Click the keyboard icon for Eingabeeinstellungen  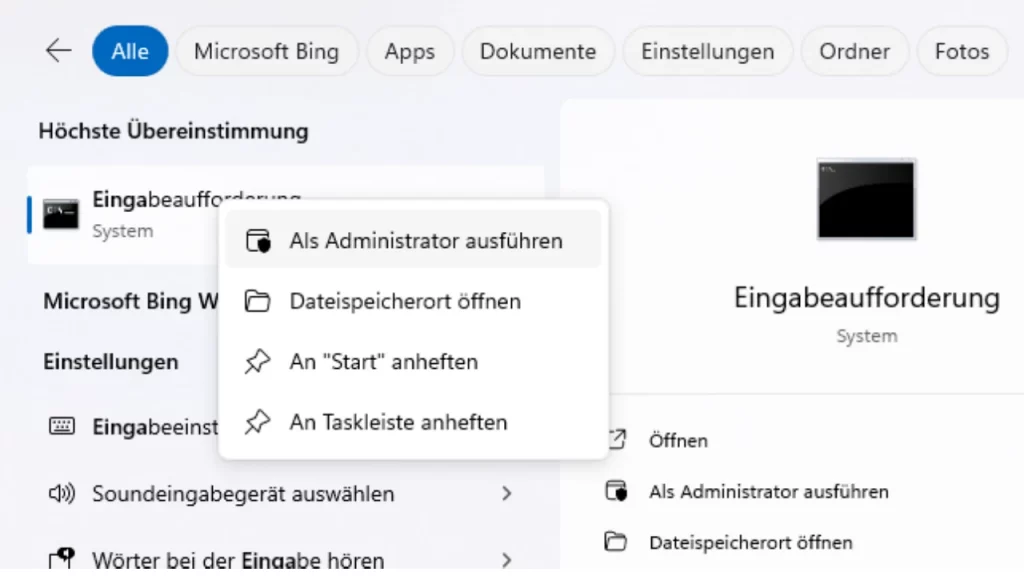(x=62, y=427)
